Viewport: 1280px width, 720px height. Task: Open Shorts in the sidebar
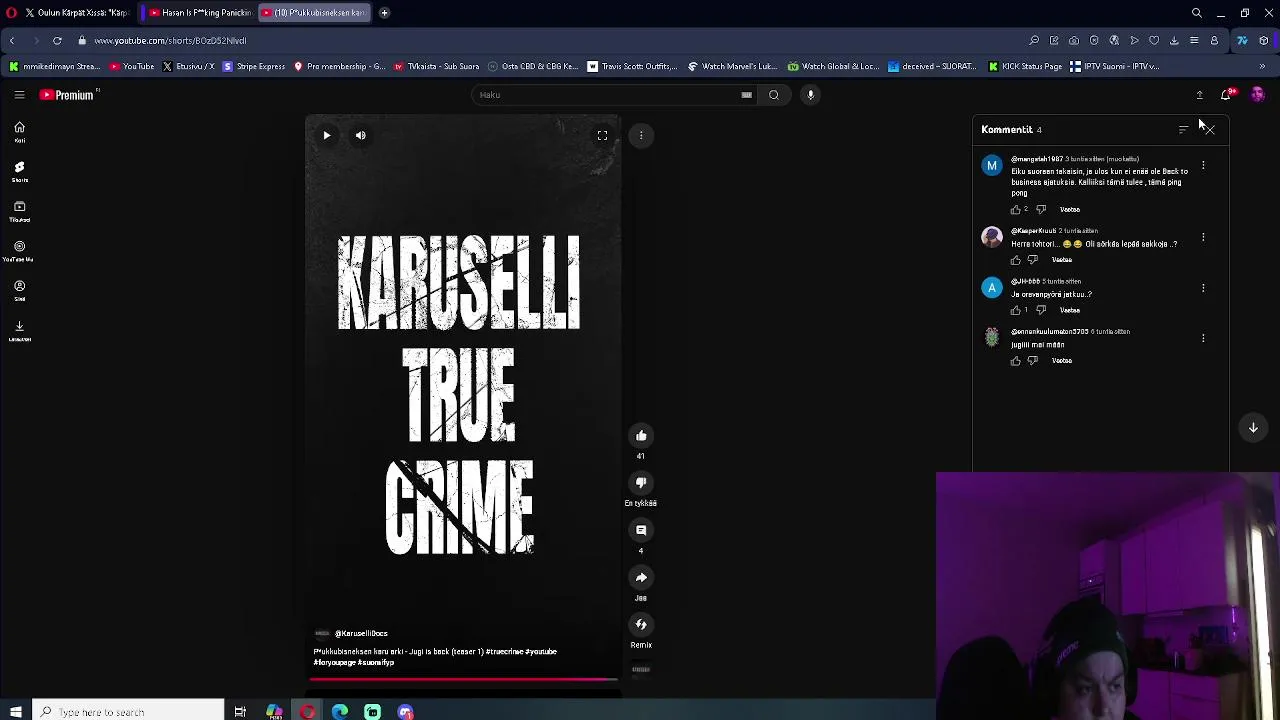19,172
